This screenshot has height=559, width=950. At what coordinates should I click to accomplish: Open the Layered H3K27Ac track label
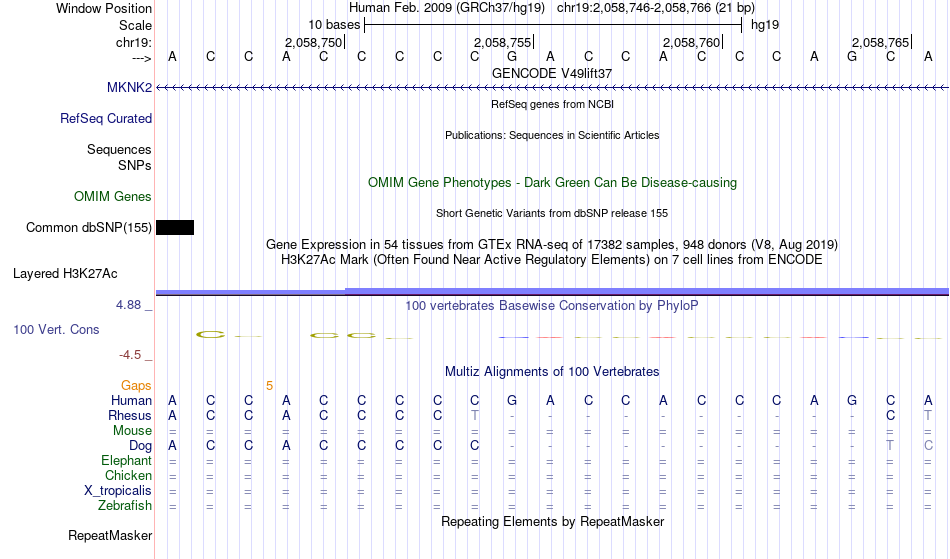[x=65, y=274]
